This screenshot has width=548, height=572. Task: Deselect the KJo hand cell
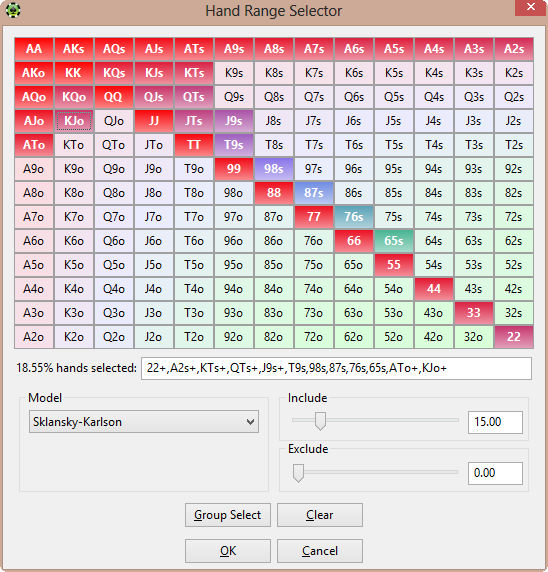[x=74, y=121]
